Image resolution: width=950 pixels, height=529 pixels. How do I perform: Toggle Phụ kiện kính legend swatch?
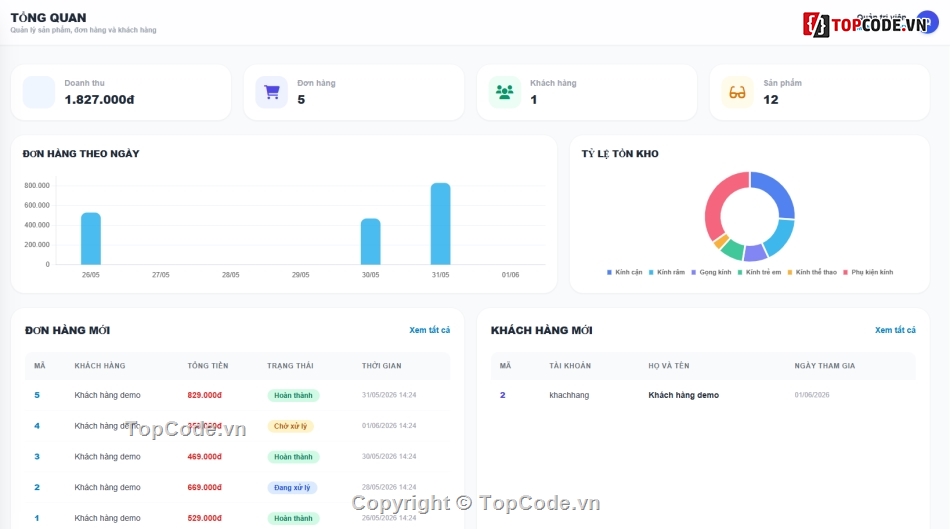(845, 273)
